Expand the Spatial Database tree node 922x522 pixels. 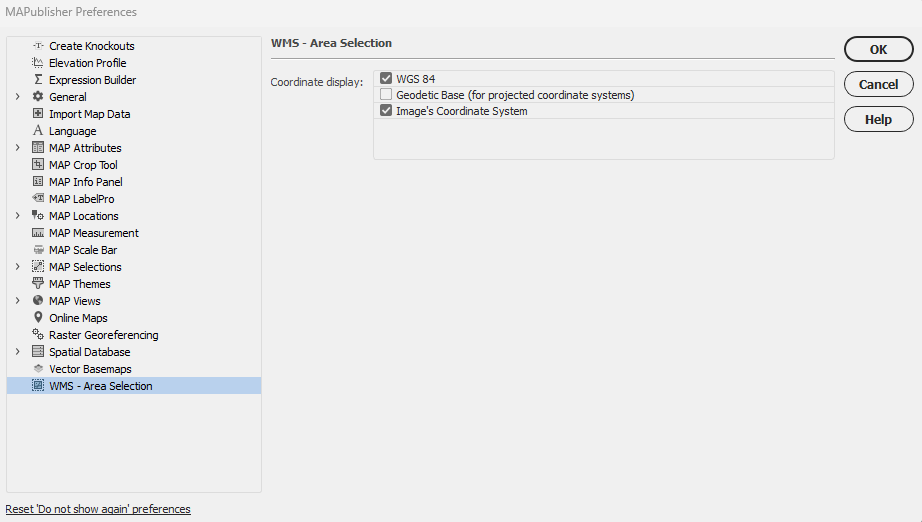18,352
